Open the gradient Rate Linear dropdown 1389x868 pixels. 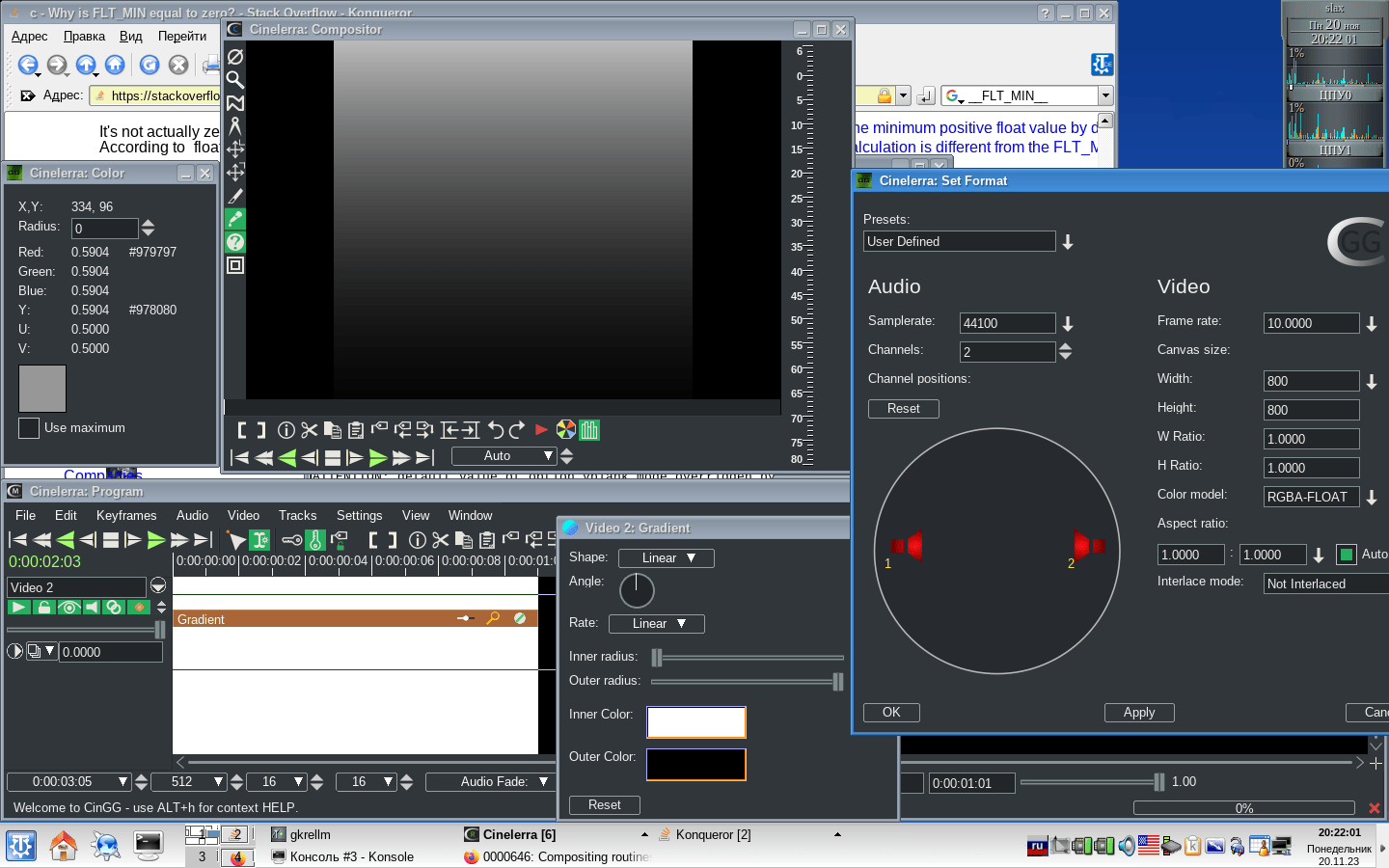pos(656,624)
